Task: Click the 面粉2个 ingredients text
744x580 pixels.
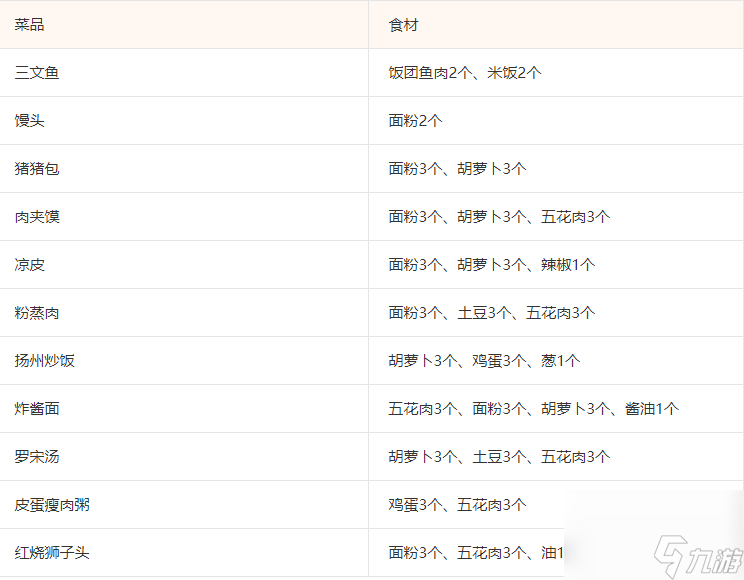Action: 415,121
